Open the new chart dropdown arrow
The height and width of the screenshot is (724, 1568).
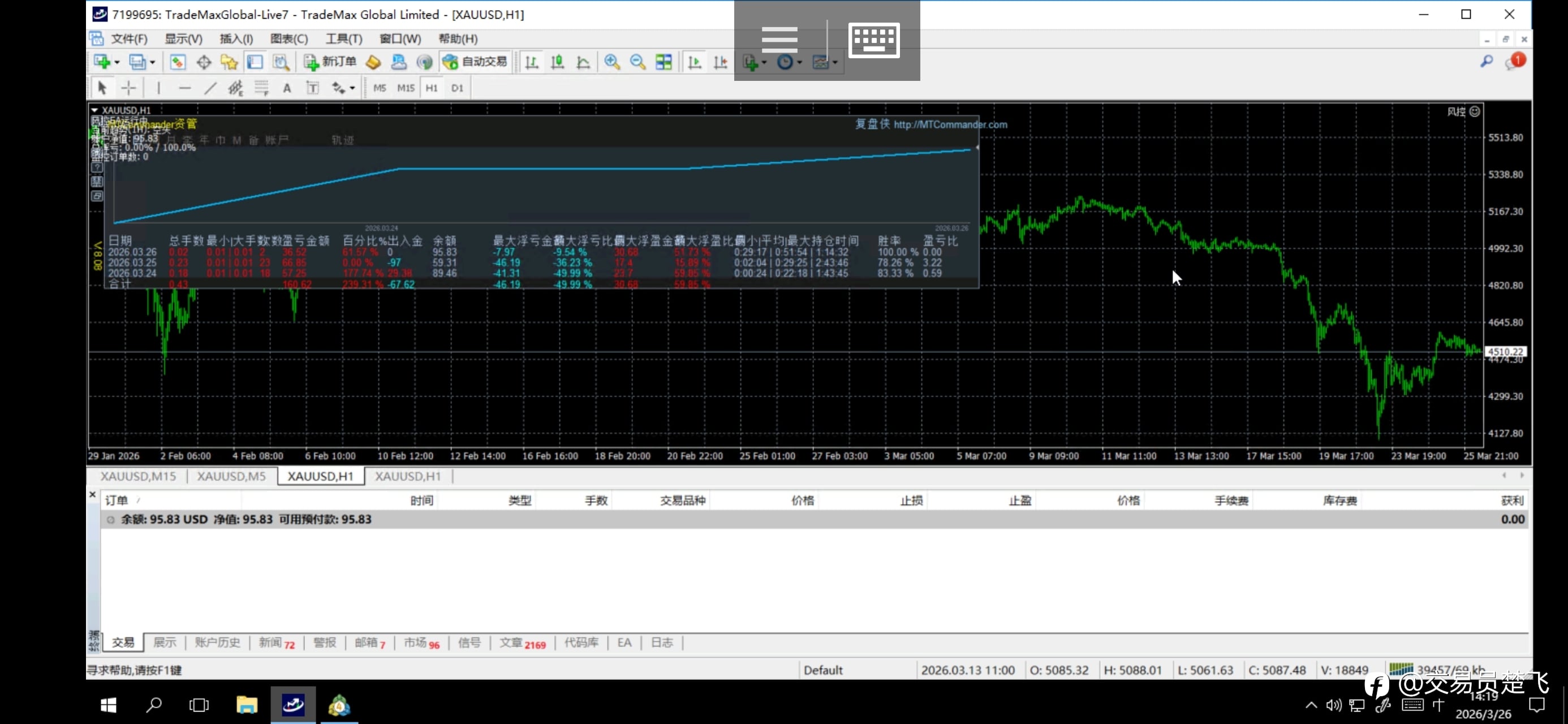117,62
